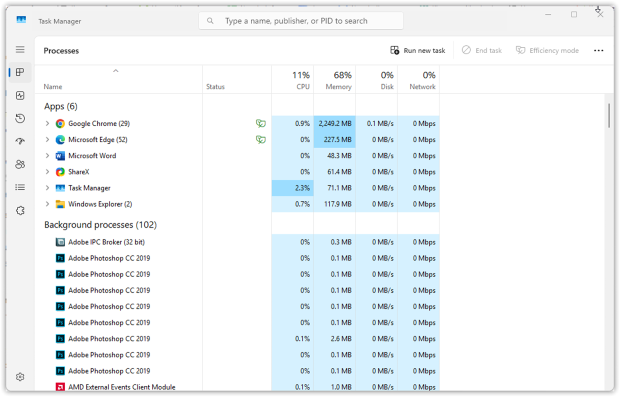Click the Run new task button
620x397 pixels.
pyautogui.click(x=418, y=51)
